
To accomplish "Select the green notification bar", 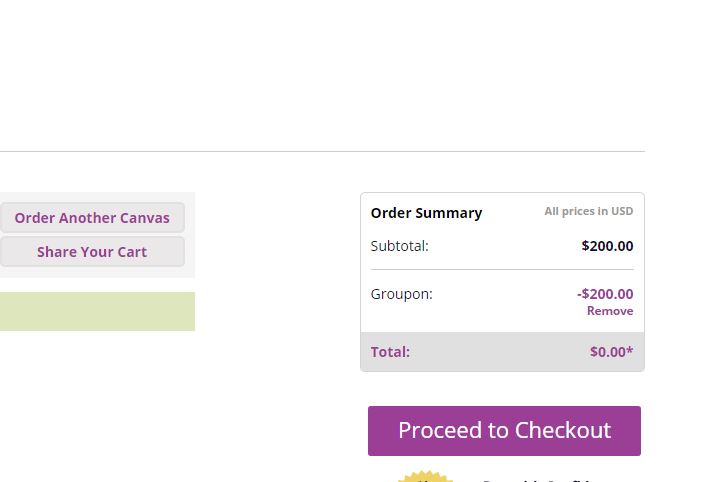I will click(x=97, y=312).
